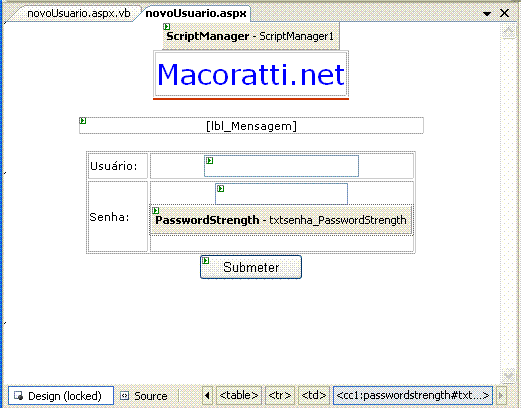The width and height of the screenshot is (521, 408).
Task: Open the active files dropdown arrow
Action: coord(487,14)
